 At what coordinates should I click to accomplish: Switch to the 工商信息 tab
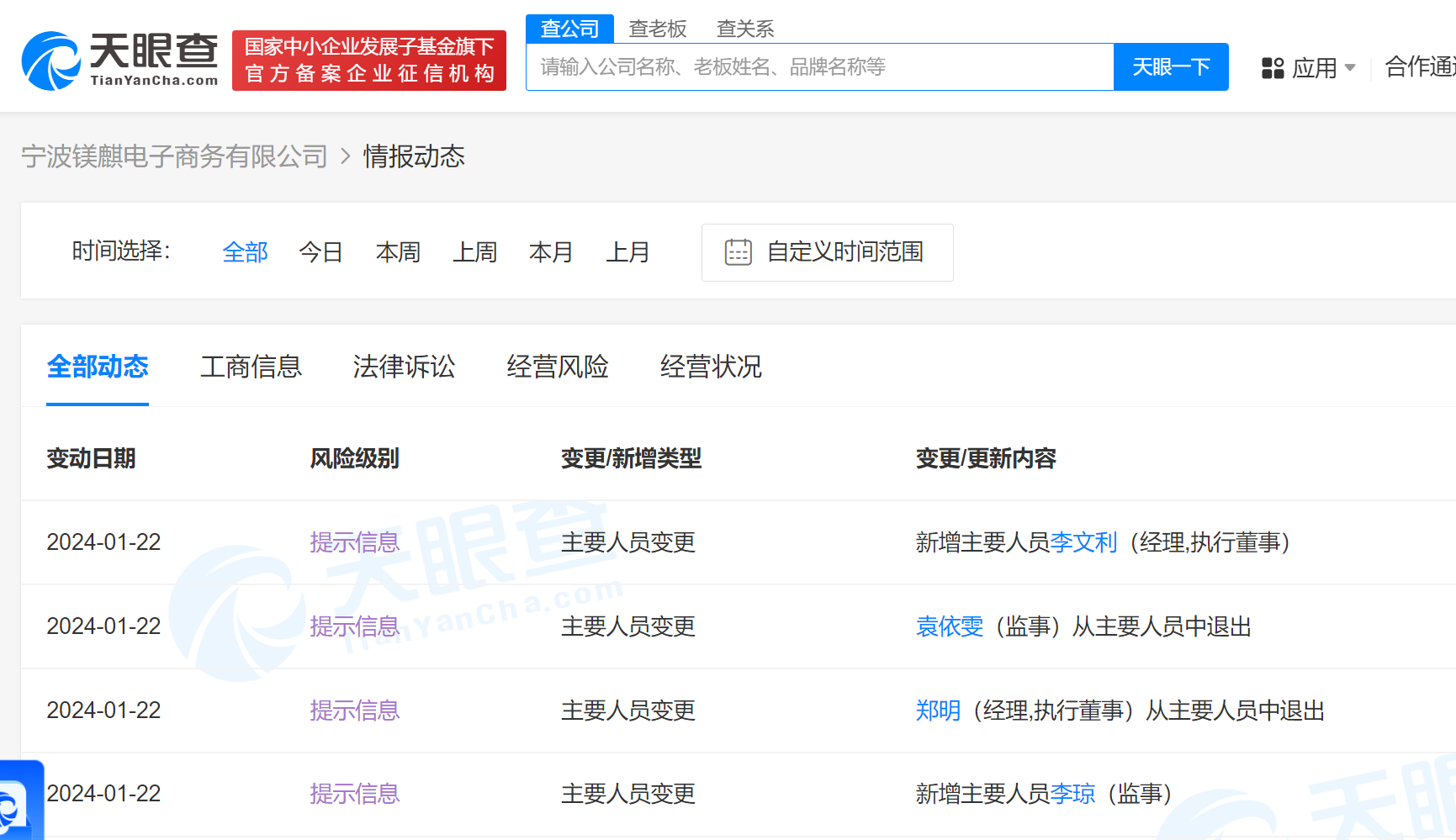tap(251, 367)
